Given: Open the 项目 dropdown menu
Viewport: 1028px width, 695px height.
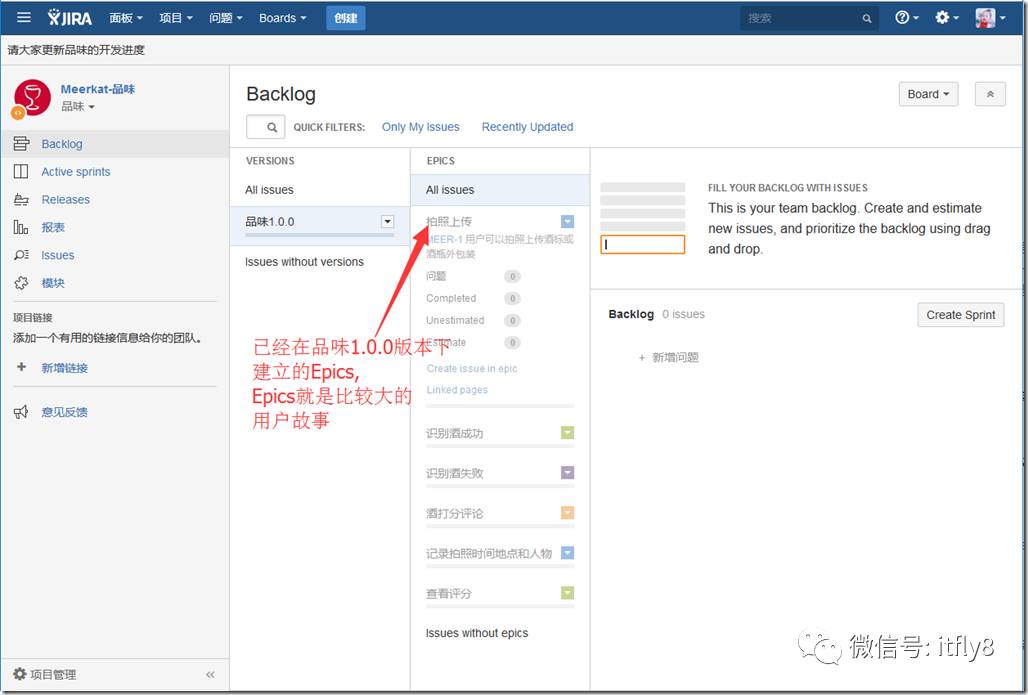Looking at the screenshot, I should (176, 18).
